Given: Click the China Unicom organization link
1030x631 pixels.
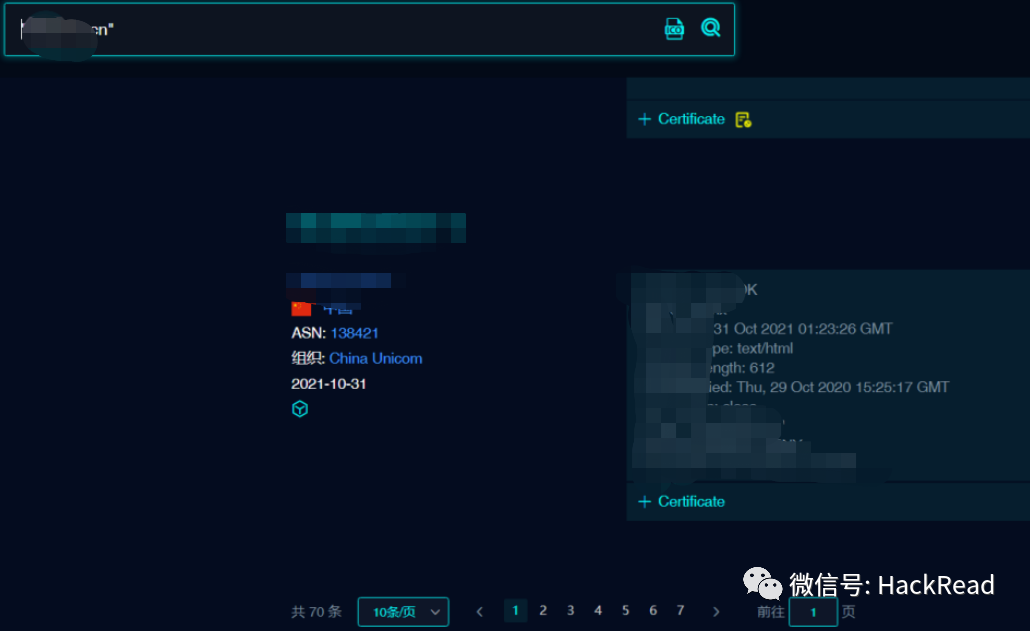Looking at the screenshot, I should pos(375,358).
